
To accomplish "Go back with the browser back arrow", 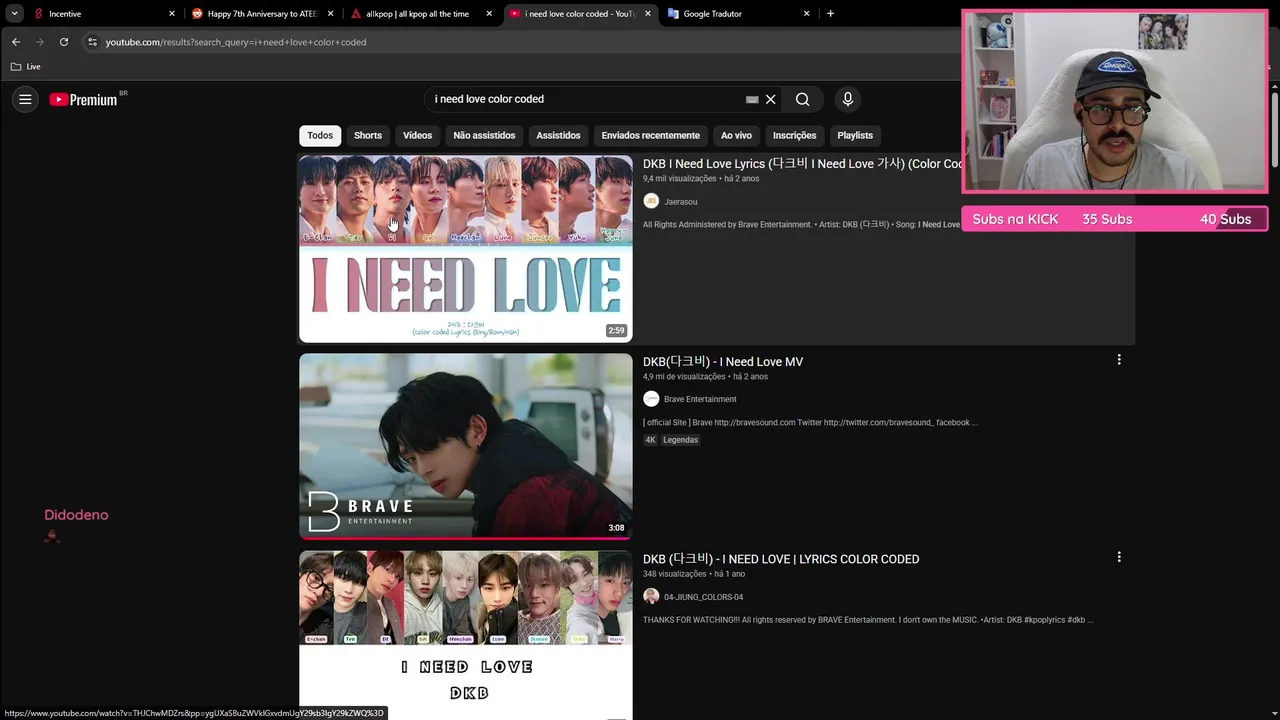I will (x=15, y=42).
